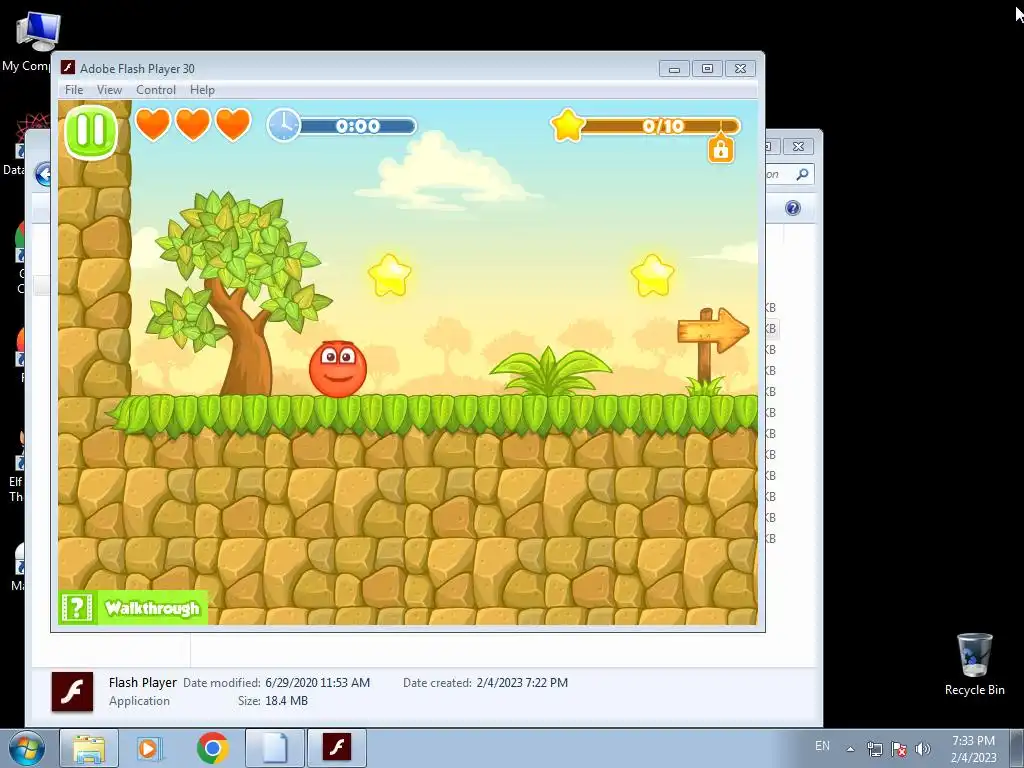This screenshot has width=1024, height=768.
Task: Close the Adobe Flash Player window
Action: pos(740,69)
